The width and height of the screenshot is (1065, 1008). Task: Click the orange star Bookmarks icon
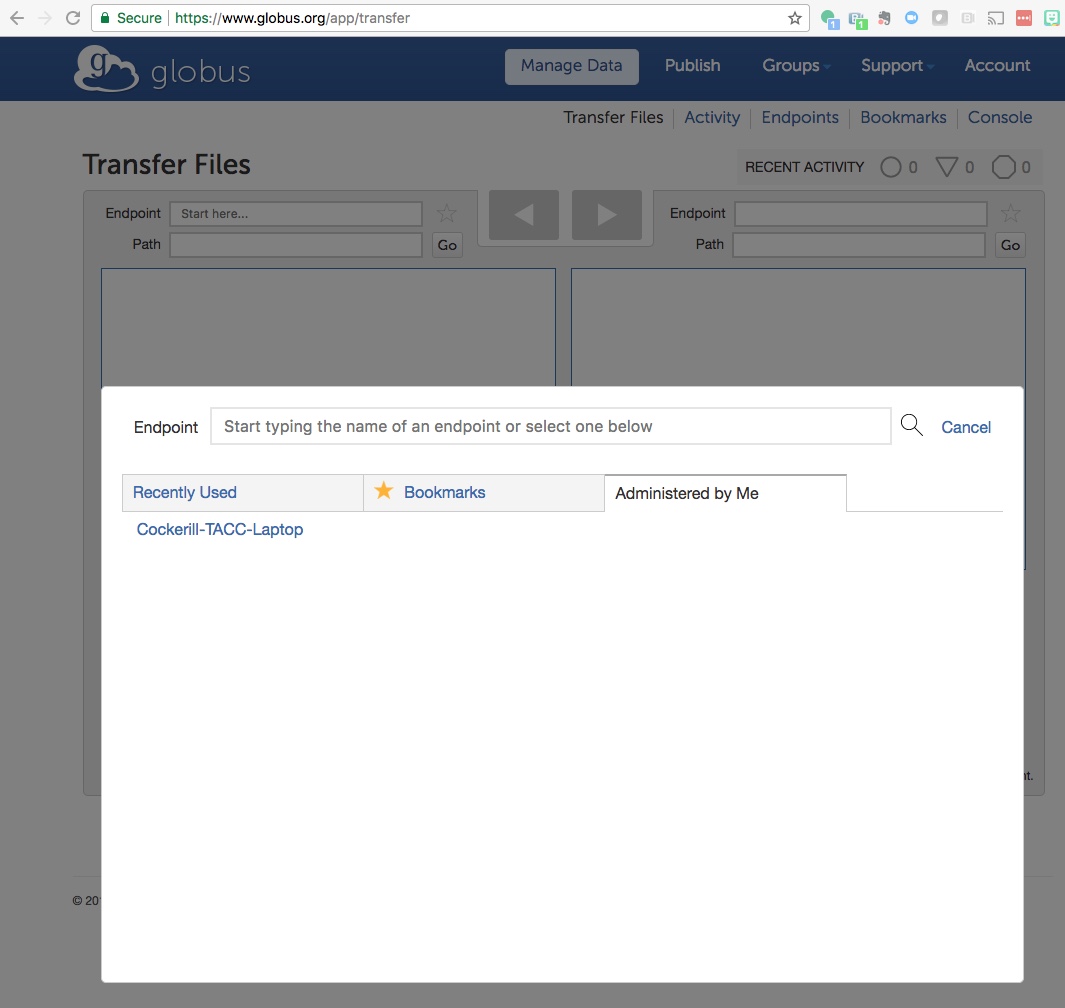pyautogui.click(x=384, y=490)
